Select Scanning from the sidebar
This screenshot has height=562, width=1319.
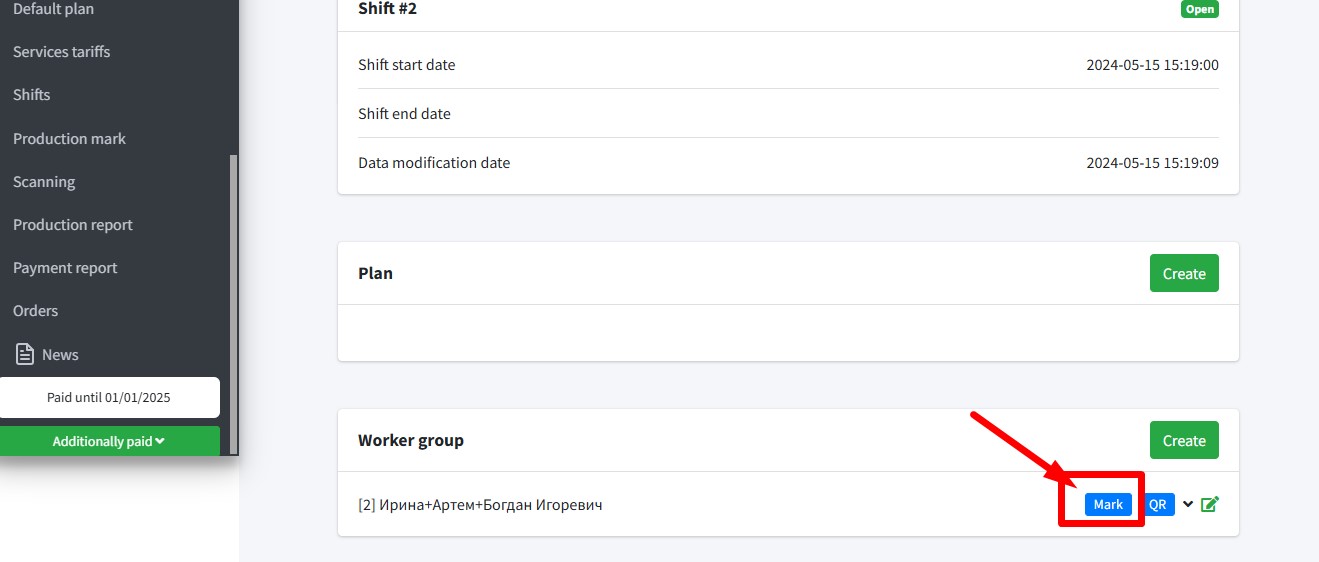tap(44, 182)
